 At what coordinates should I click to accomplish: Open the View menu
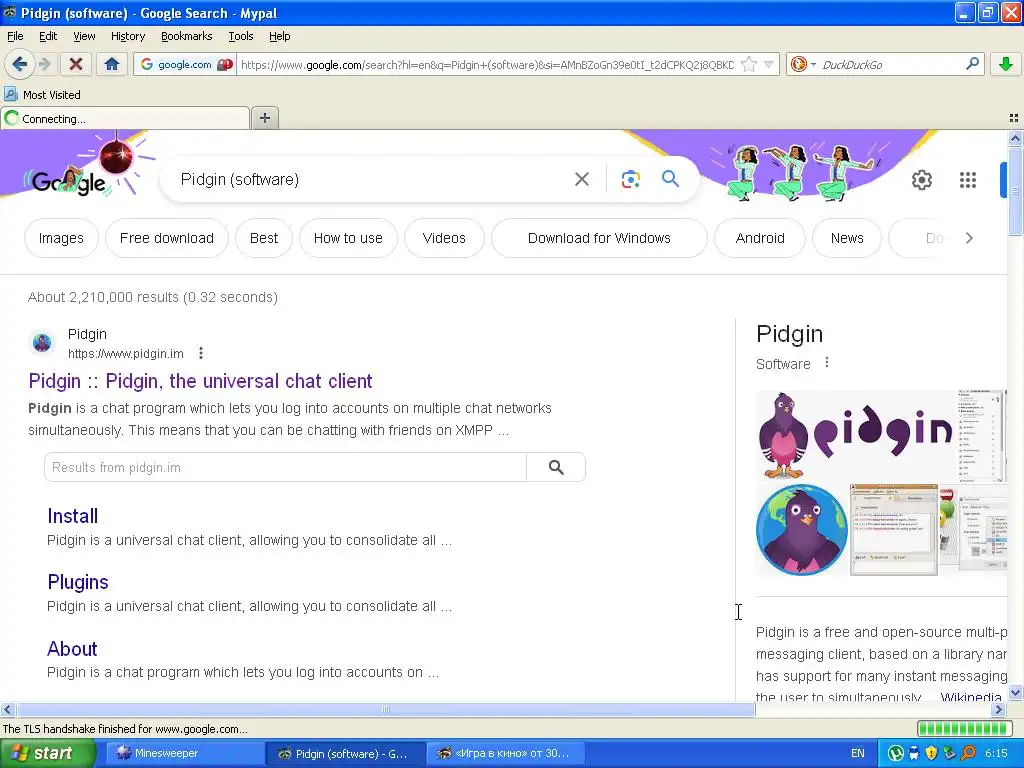point(84,36)
